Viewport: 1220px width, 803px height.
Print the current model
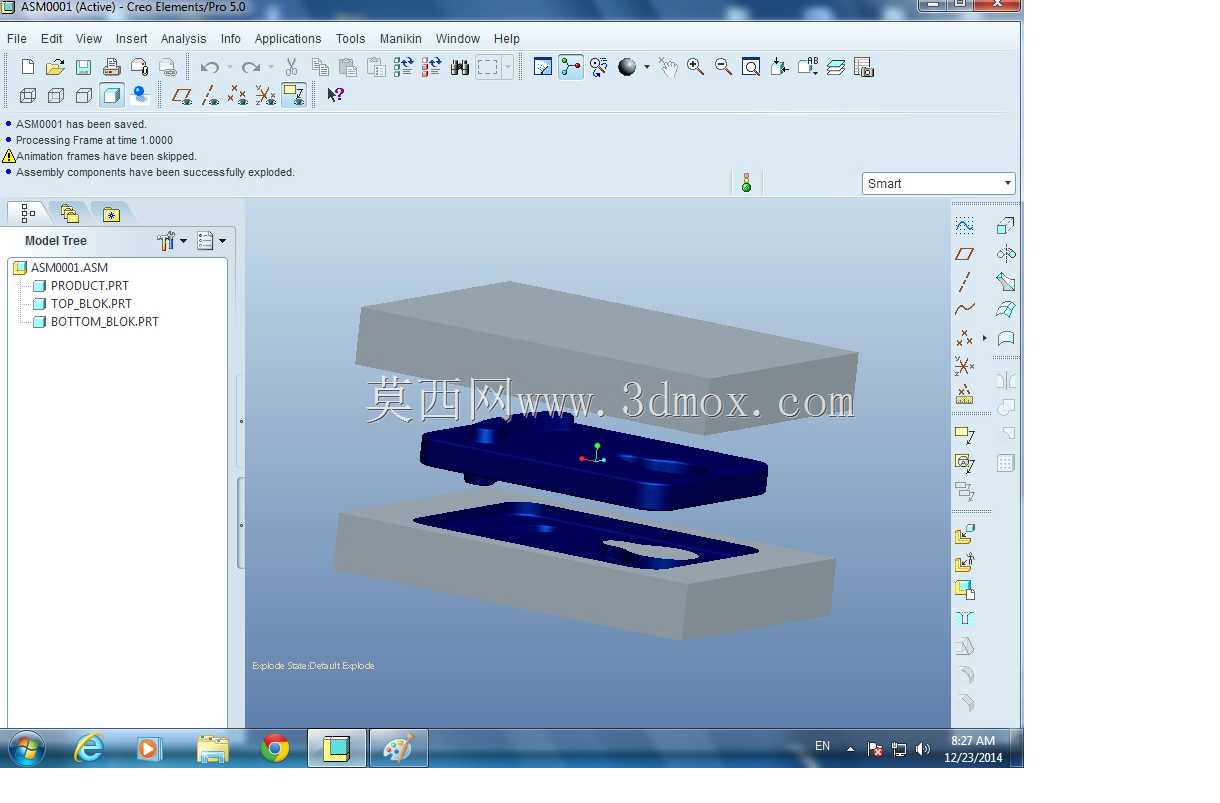(112, 67)
